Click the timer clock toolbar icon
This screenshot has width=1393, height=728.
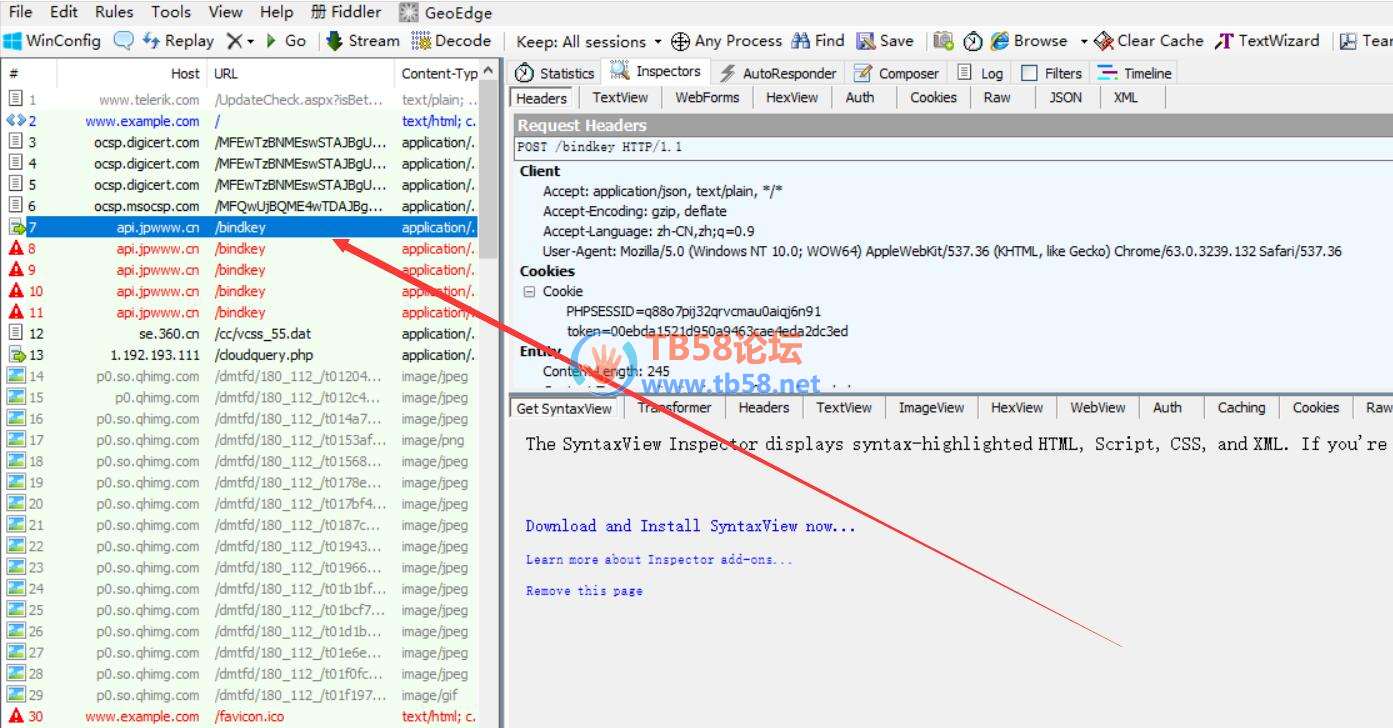click(972, 41)
